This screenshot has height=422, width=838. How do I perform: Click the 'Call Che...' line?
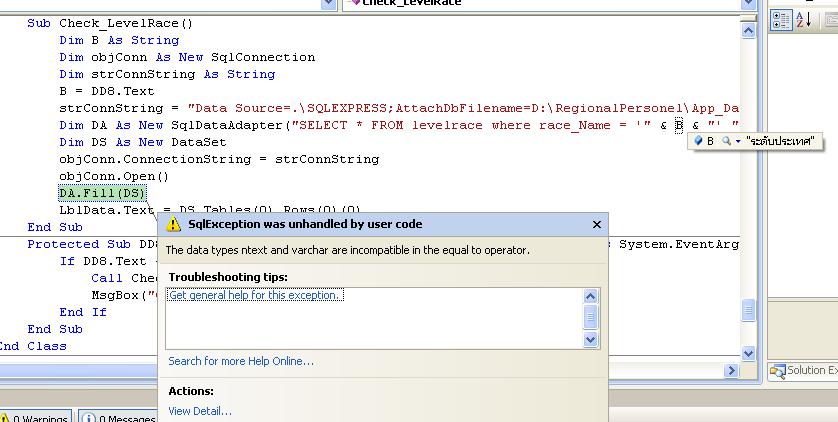click(x=125, y=278)
